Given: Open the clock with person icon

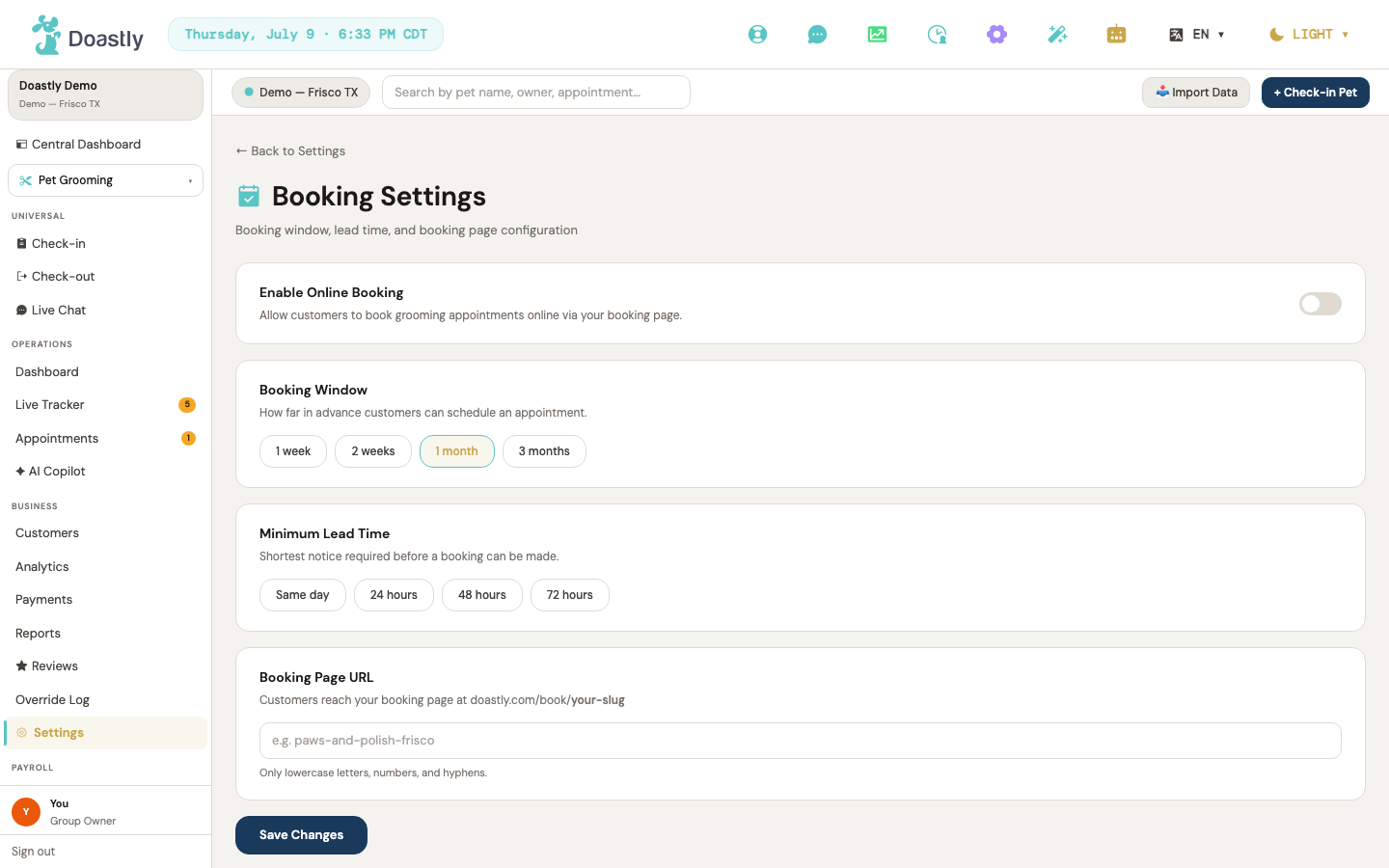Looking at the screenshot, I should pos(937,35).
